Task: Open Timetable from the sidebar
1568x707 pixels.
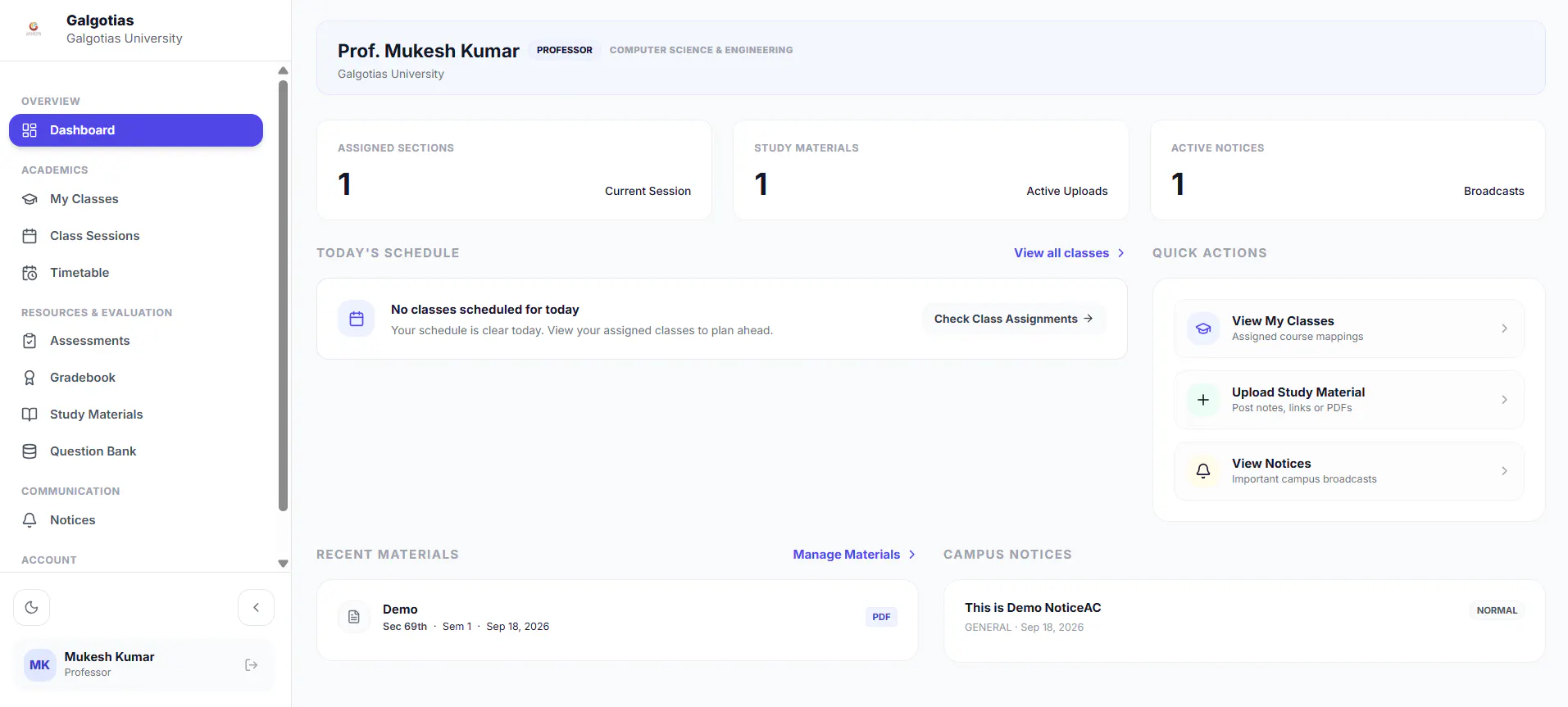Action: point(136,273)
